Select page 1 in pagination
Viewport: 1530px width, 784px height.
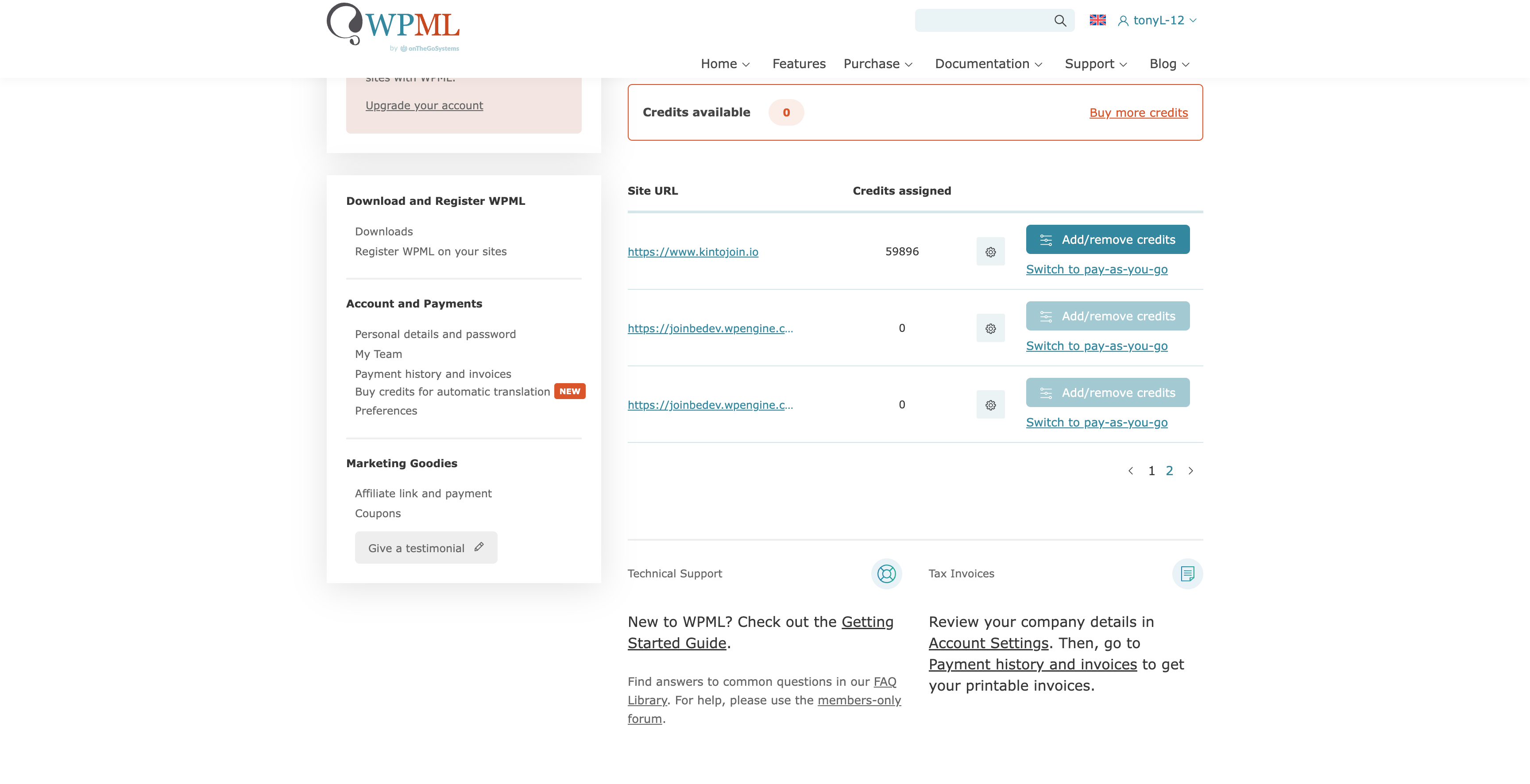tap(1151, 471)
